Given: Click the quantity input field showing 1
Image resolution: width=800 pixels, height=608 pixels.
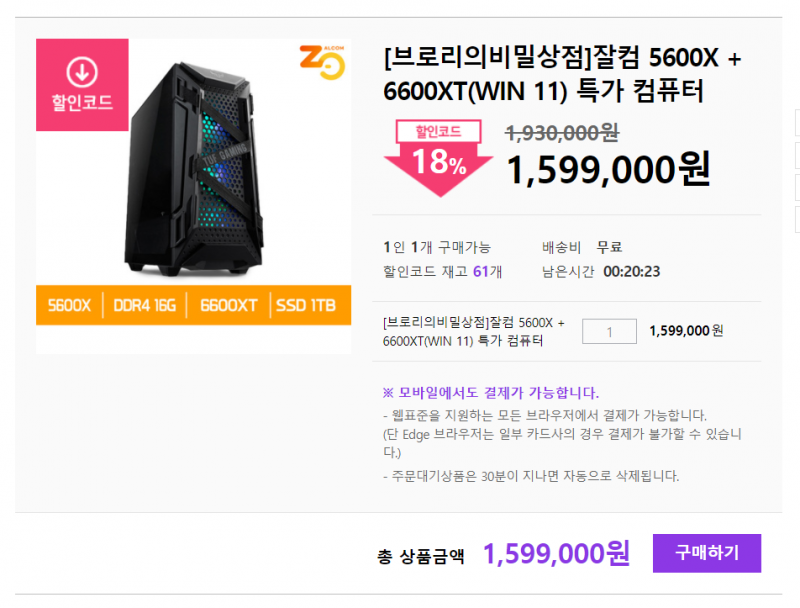Looking at the screenshot, I should [609, 332].
